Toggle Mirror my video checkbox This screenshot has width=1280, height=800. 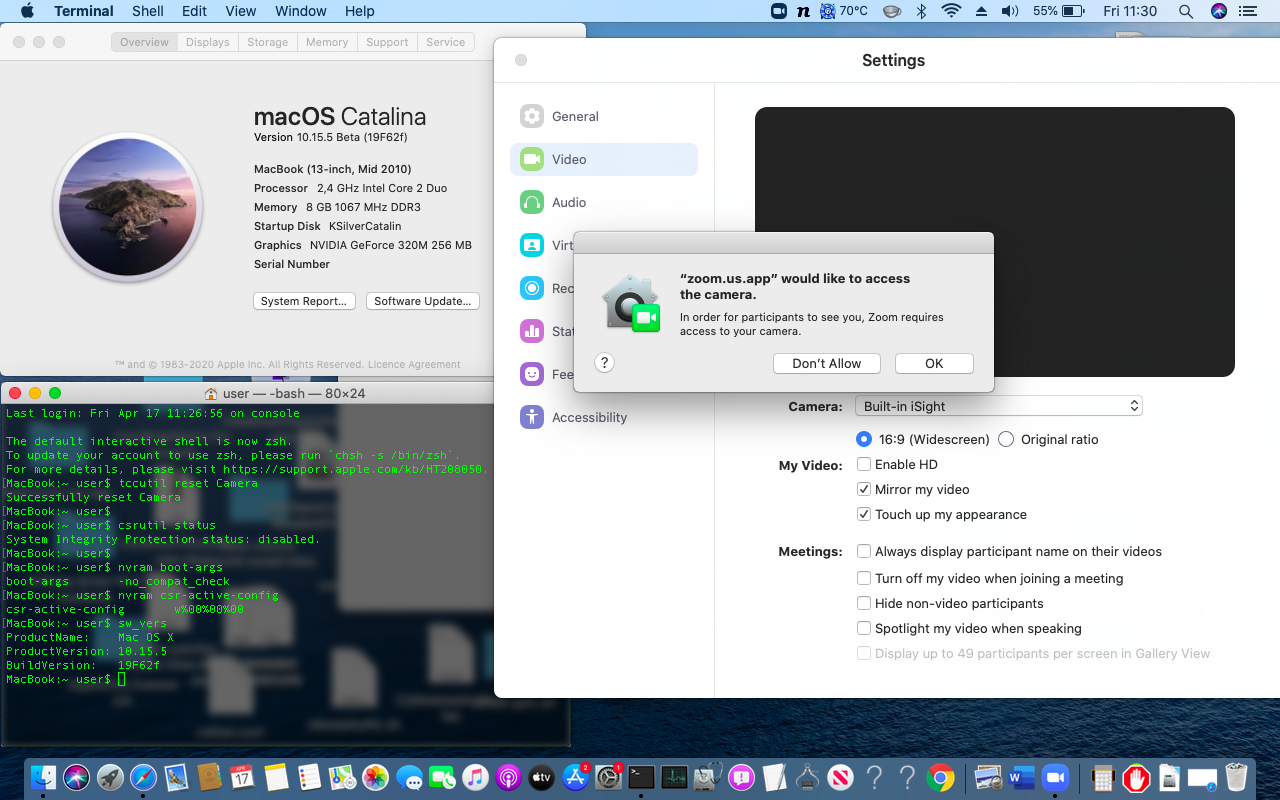[864, 489]
